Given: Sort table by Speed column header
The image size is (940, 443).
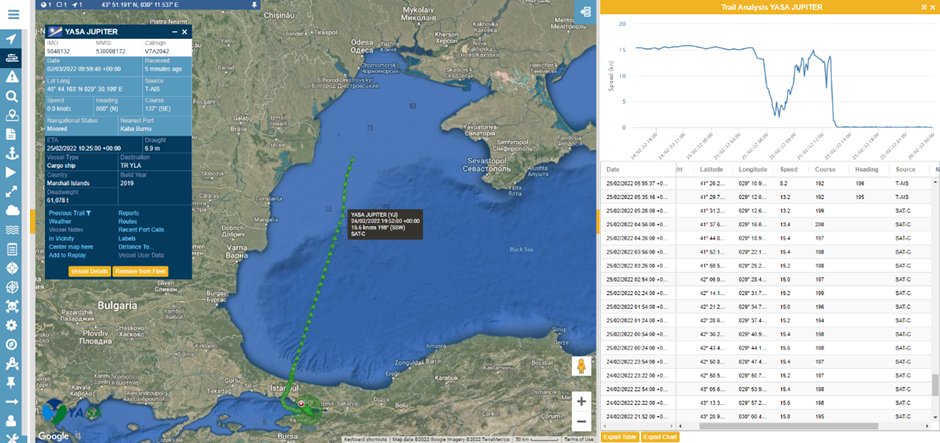Looking at the screenshot, I should coord(788,170).
